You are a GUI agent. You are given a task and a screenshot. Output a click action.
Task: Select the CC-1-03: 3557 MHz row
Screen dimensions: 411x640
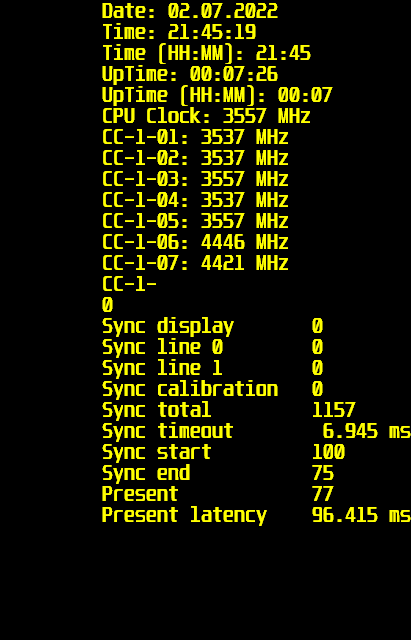195,179
